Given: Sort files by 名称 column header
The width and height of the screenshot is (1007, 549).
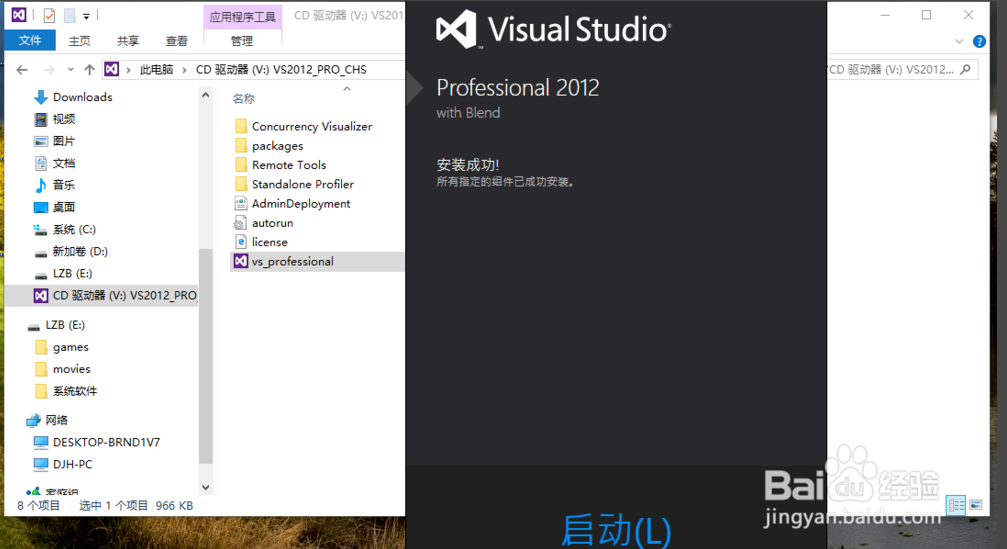Looking at the screenshot, I should pyautogui.click(x=243, y=99).
